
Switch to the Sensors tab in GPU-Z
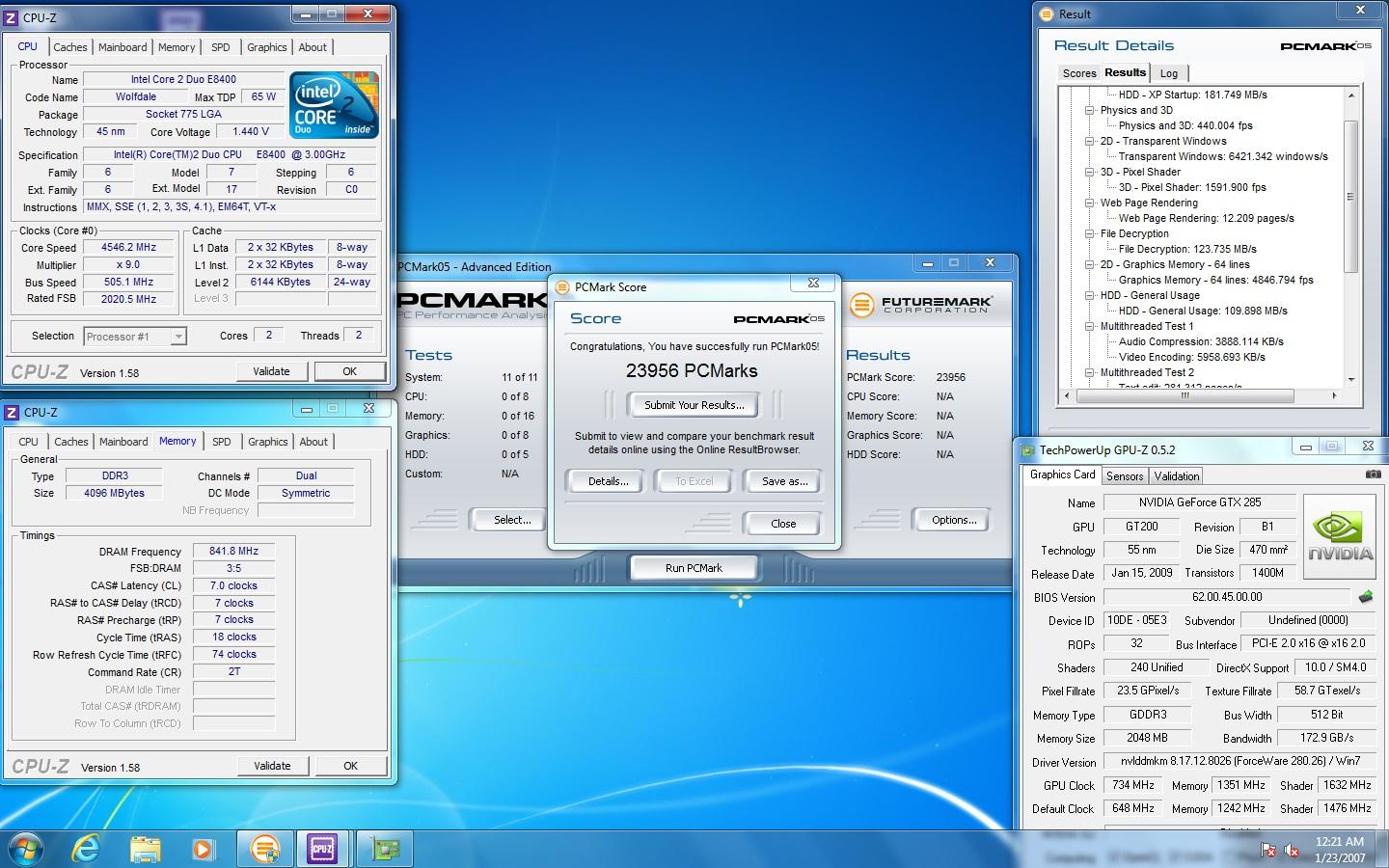click(x=1125, y=476)
